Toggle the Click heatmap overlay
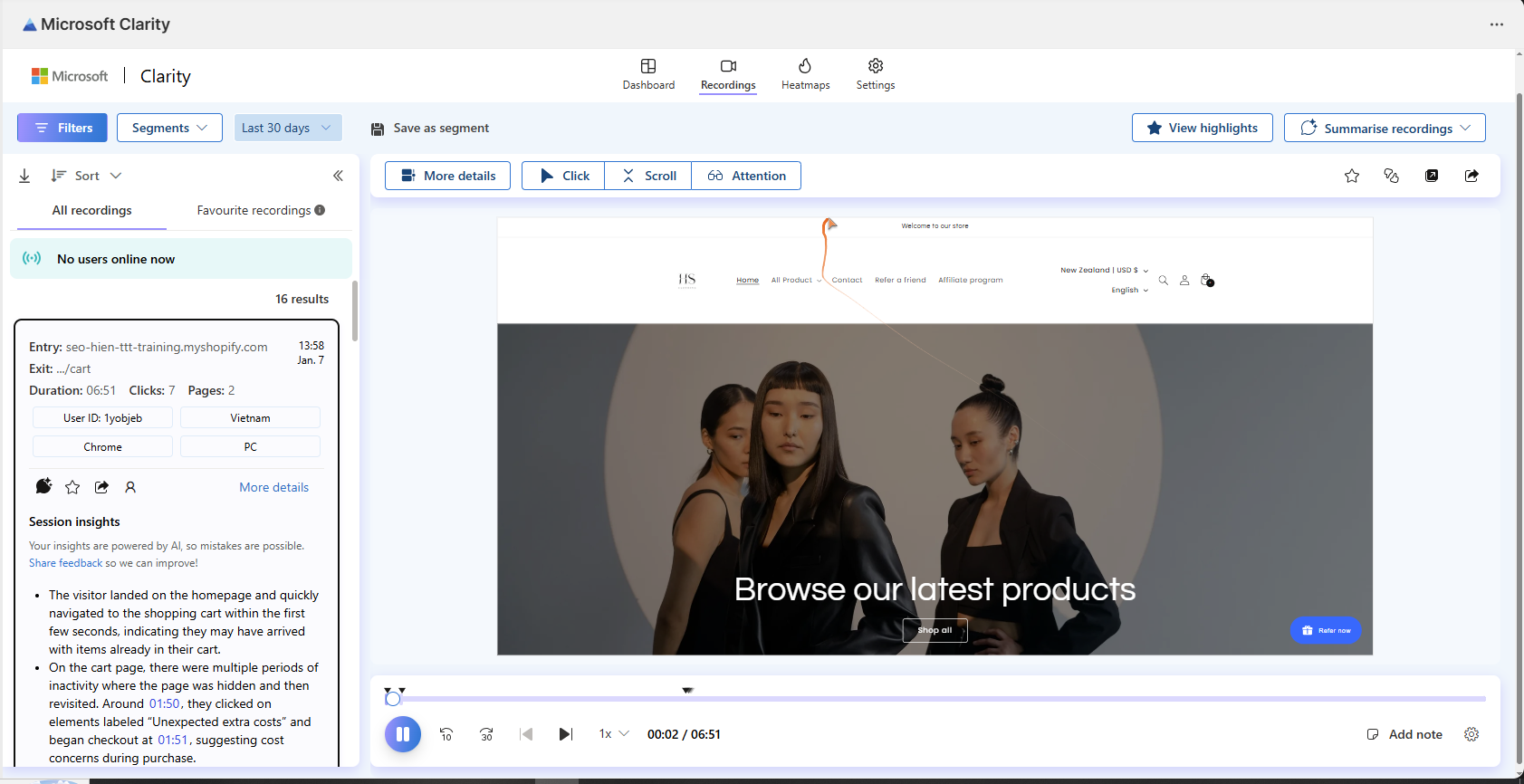This screenshot has width=1524, height=784. (563, 176)
